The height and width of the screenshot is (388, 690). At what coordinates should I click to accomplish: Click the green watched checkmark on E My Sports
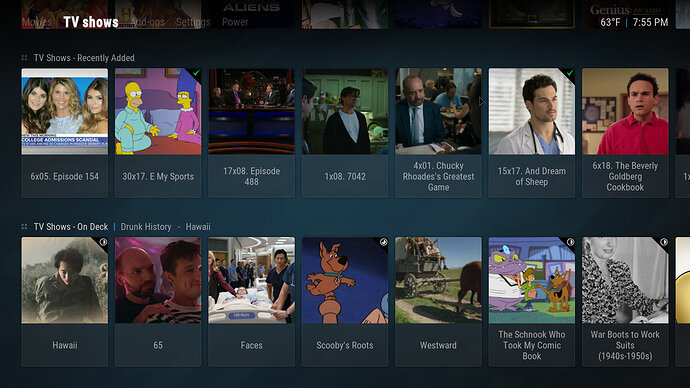(x=196, y=73)
